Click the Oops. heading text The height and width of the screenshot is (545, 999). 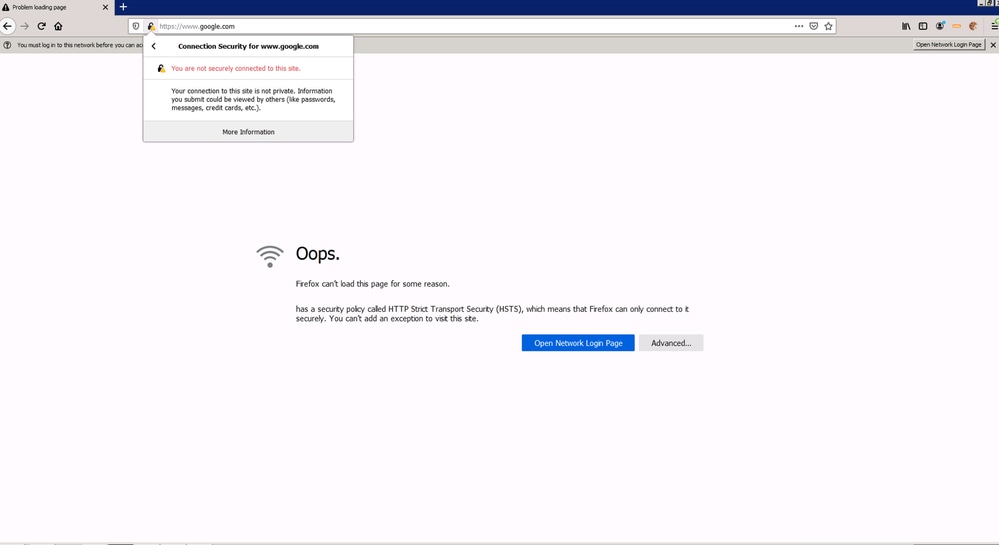coord(317,254)
